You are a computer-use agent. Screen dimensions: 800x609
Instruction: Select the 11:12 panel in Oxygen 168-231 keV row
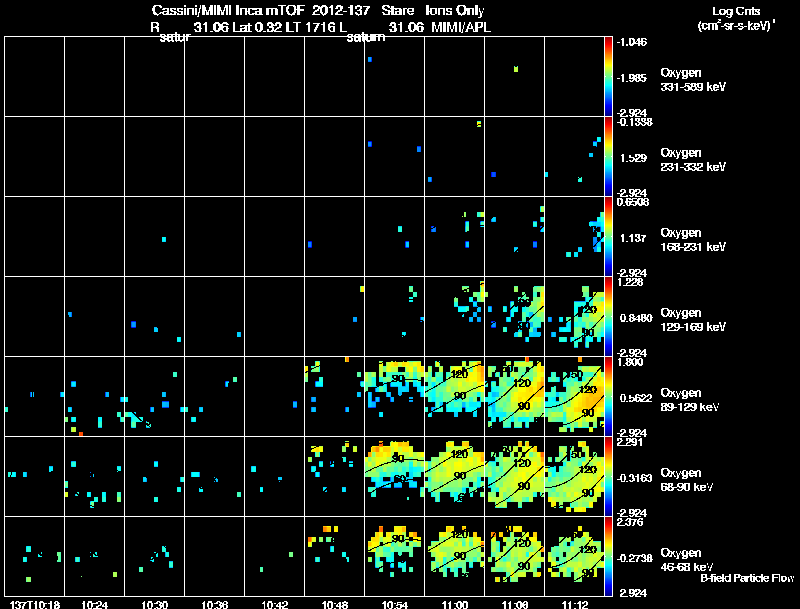click(x=574, y=236)
